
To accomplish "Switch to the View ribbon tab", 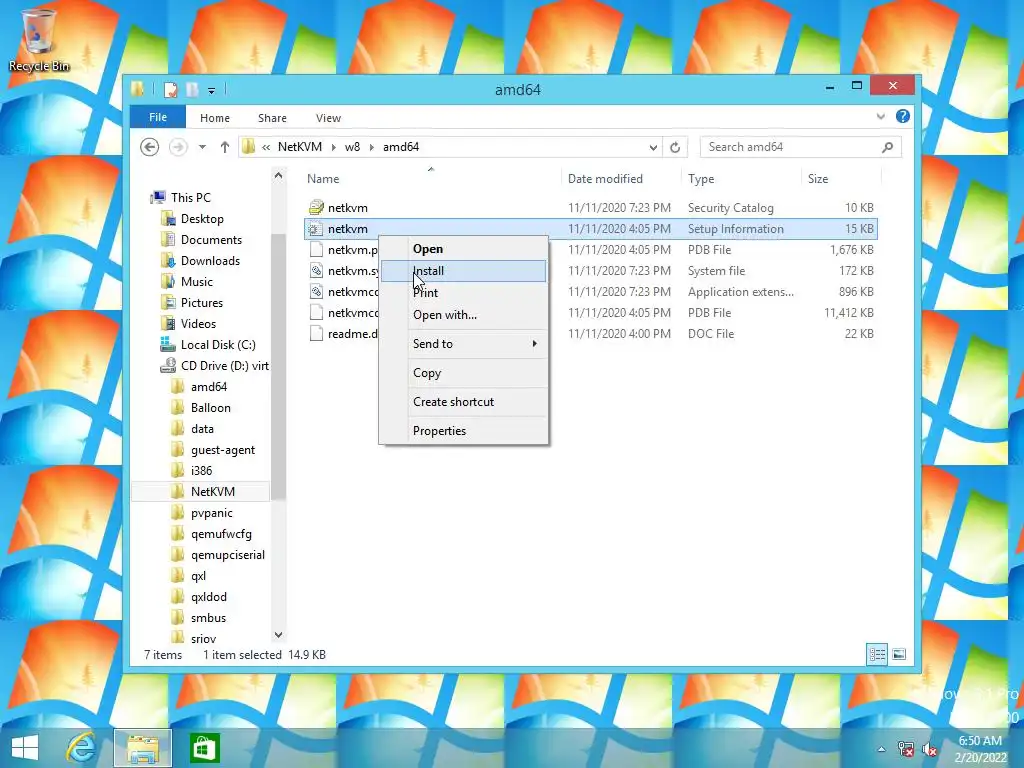I will [328, 118].
